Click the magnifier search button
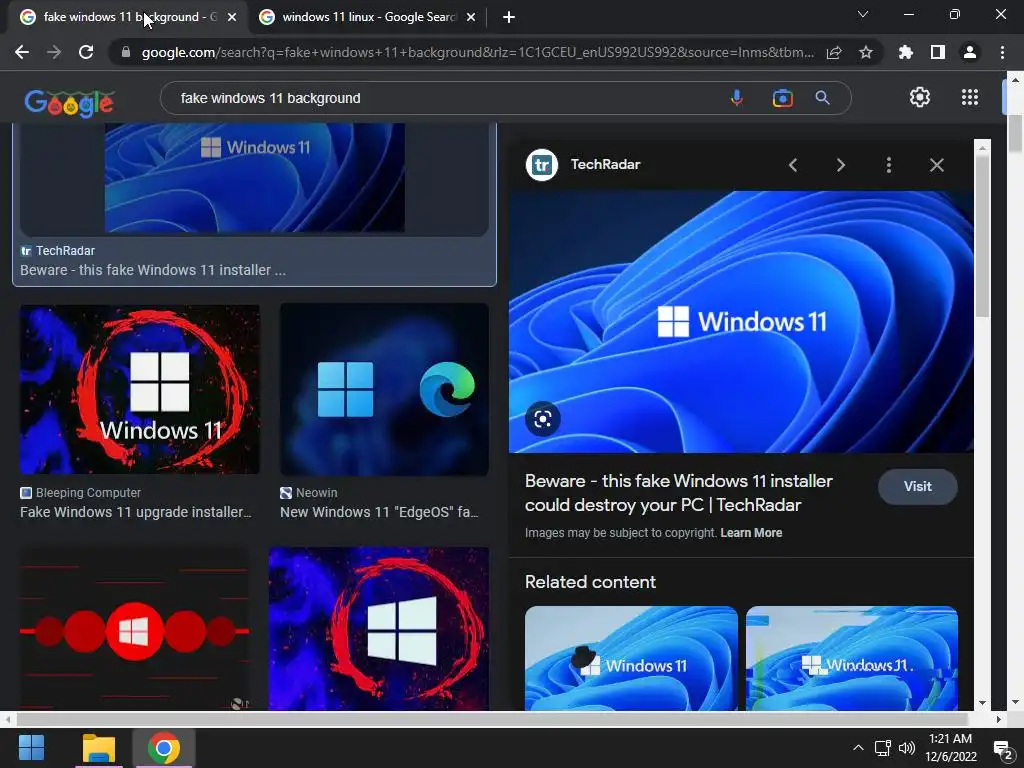 click(822, 98)
